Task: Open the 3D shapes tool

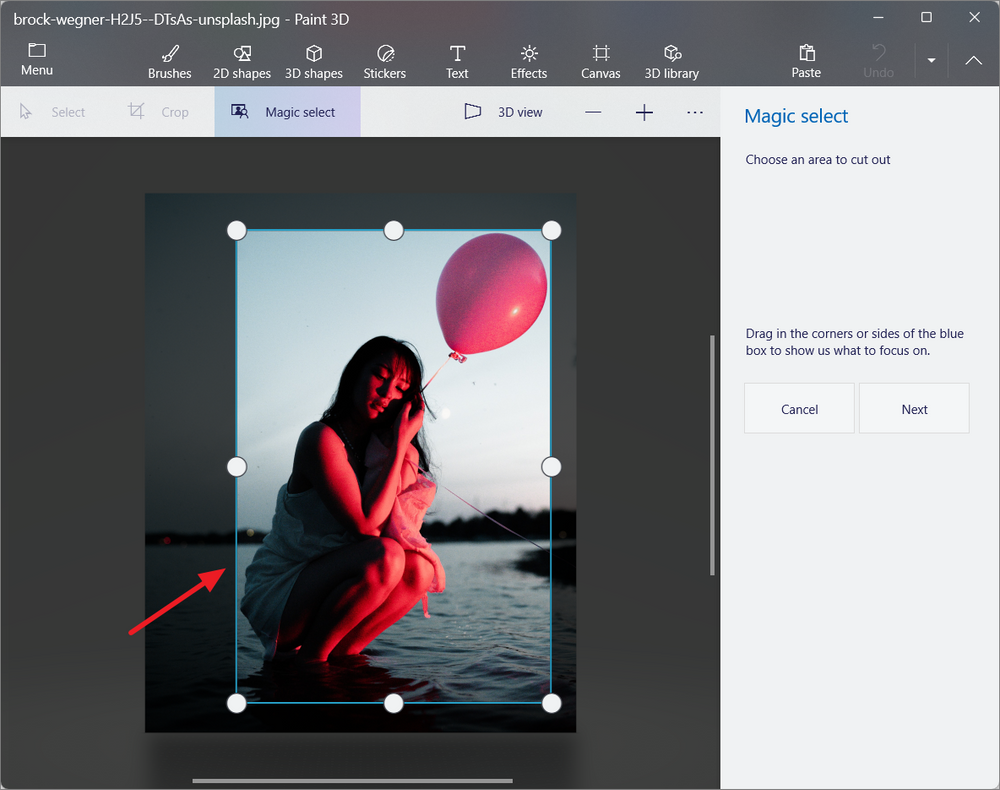Action: 313,60
